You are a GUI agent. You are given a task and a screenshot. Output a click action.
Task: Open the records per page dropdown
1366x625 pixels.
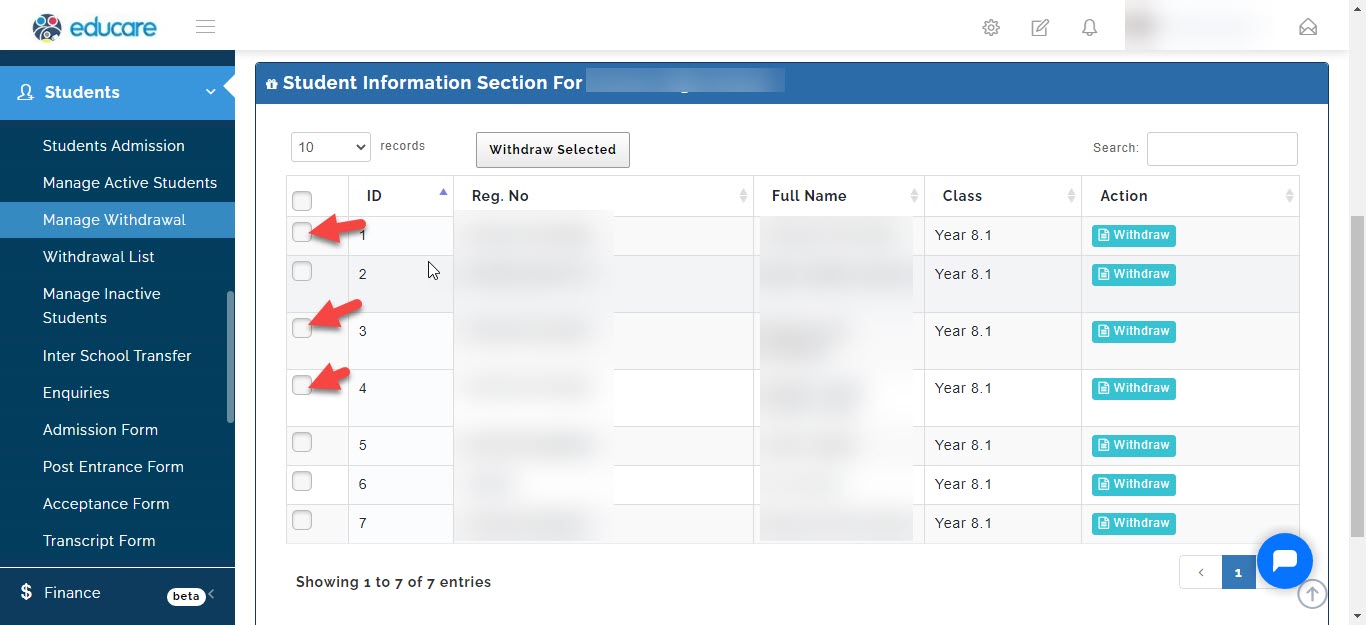tap(331, 147)
